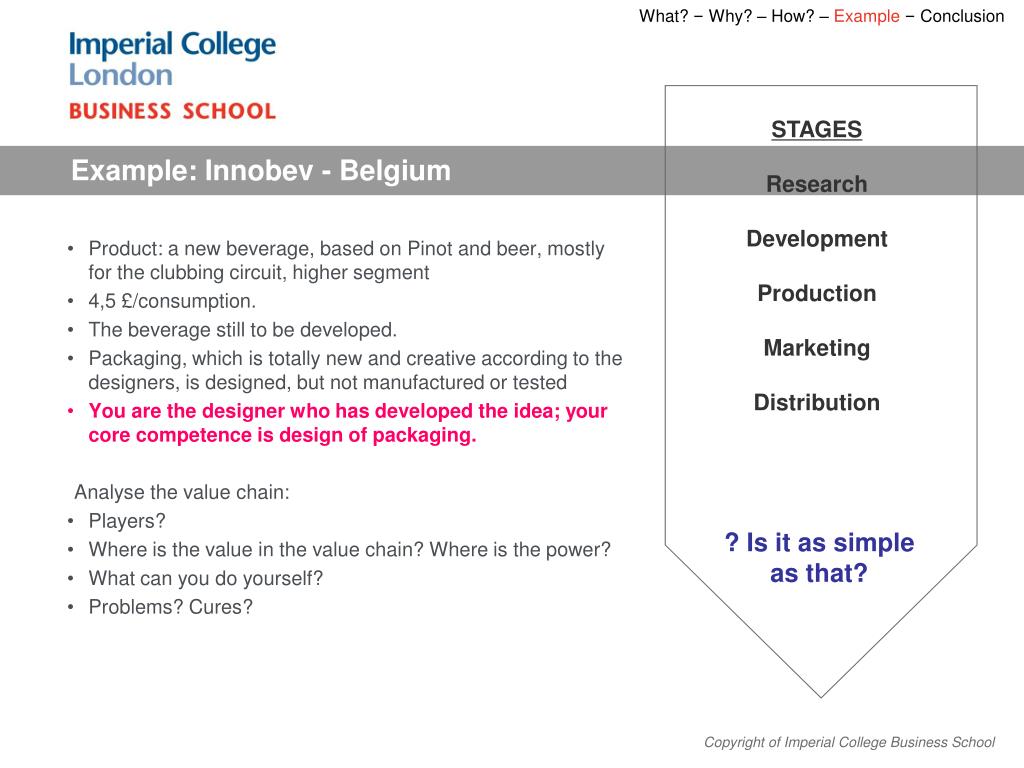Screen dimensions: 1024x768
Task: Click the 'Analyse the value chain:' line
Action: click(x=182, y=492)
